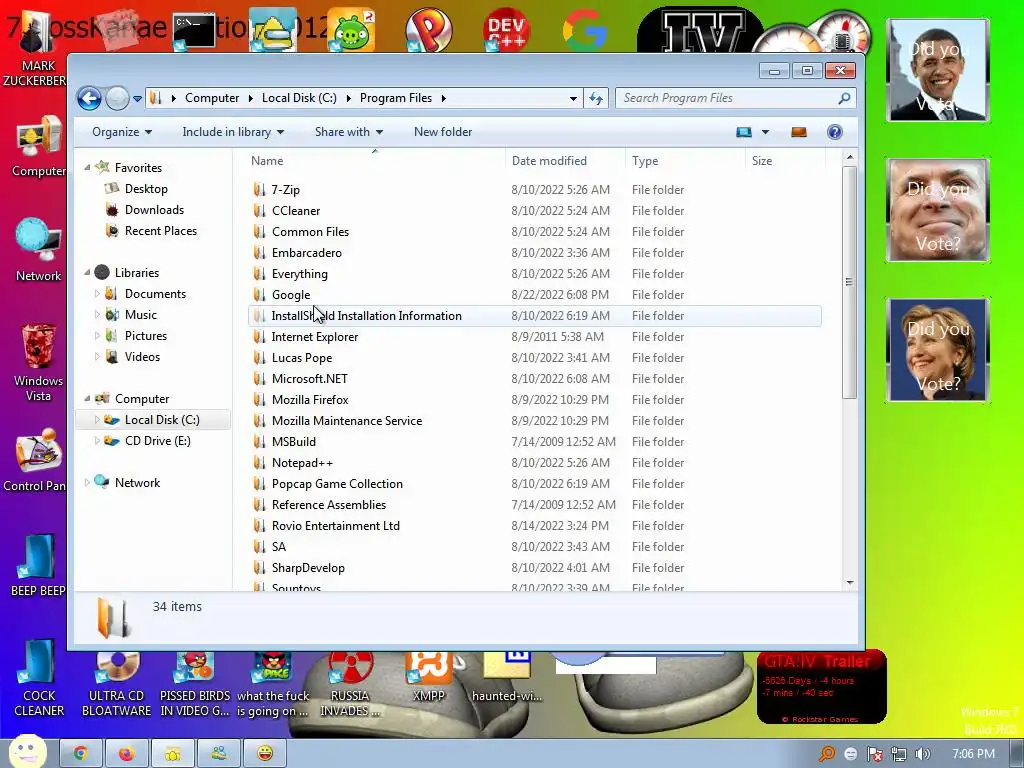This screenshot has height=768, width=1024.
Task: Click the Forward navigation arrow button
Action: tap(118, 98)
